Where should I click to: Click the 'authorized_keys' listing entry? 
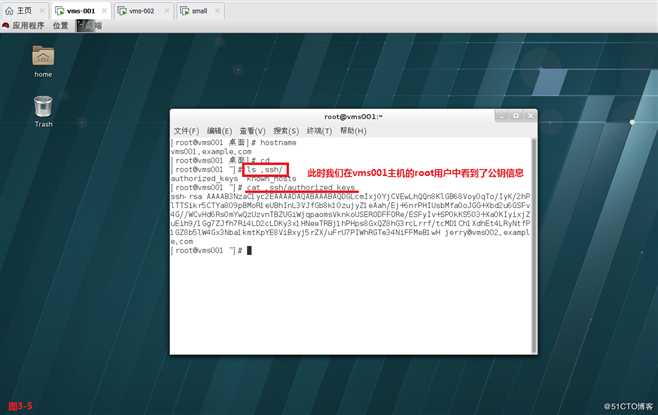(204, 178)
